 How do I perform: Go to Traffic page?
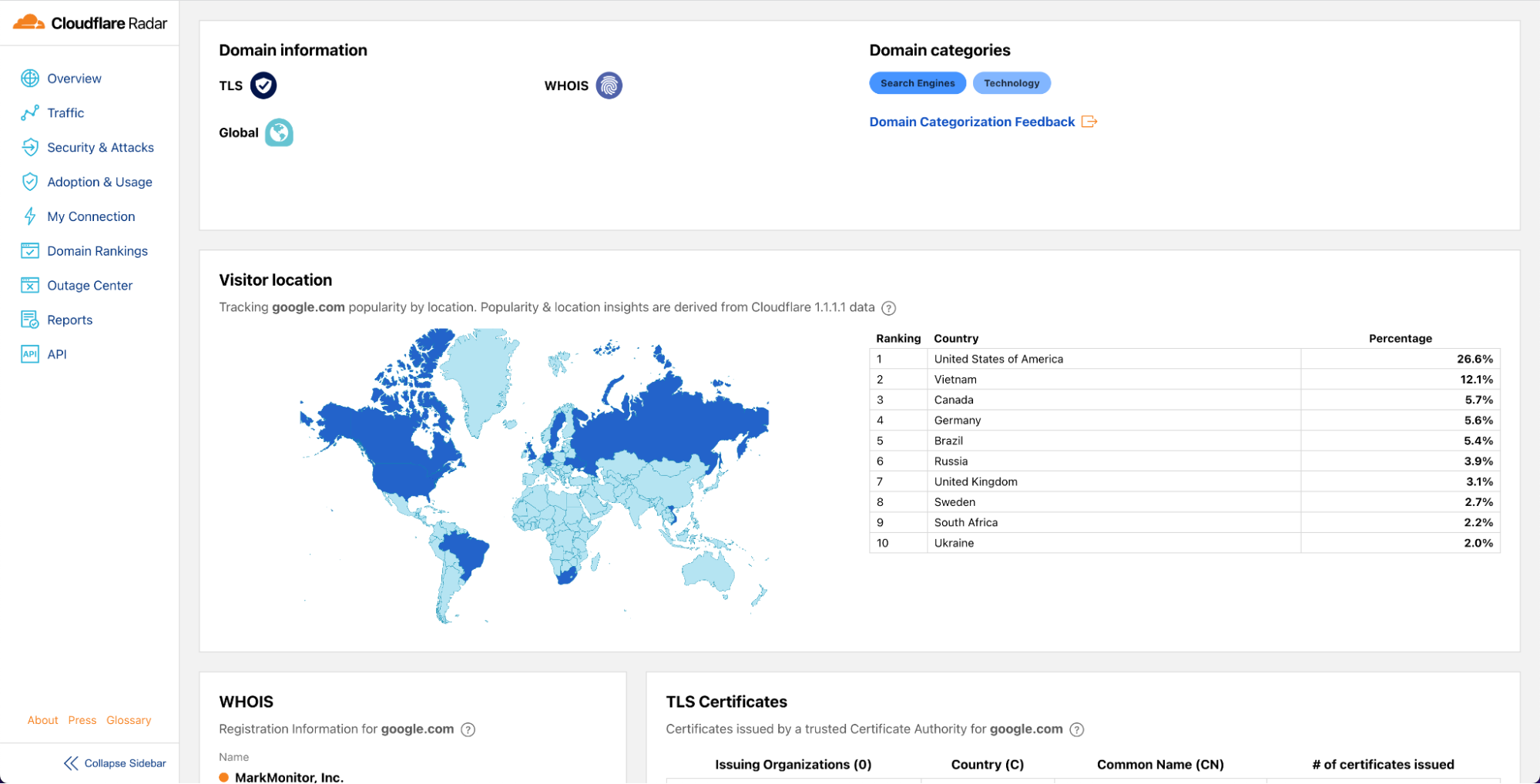click(x=65, y=113)
